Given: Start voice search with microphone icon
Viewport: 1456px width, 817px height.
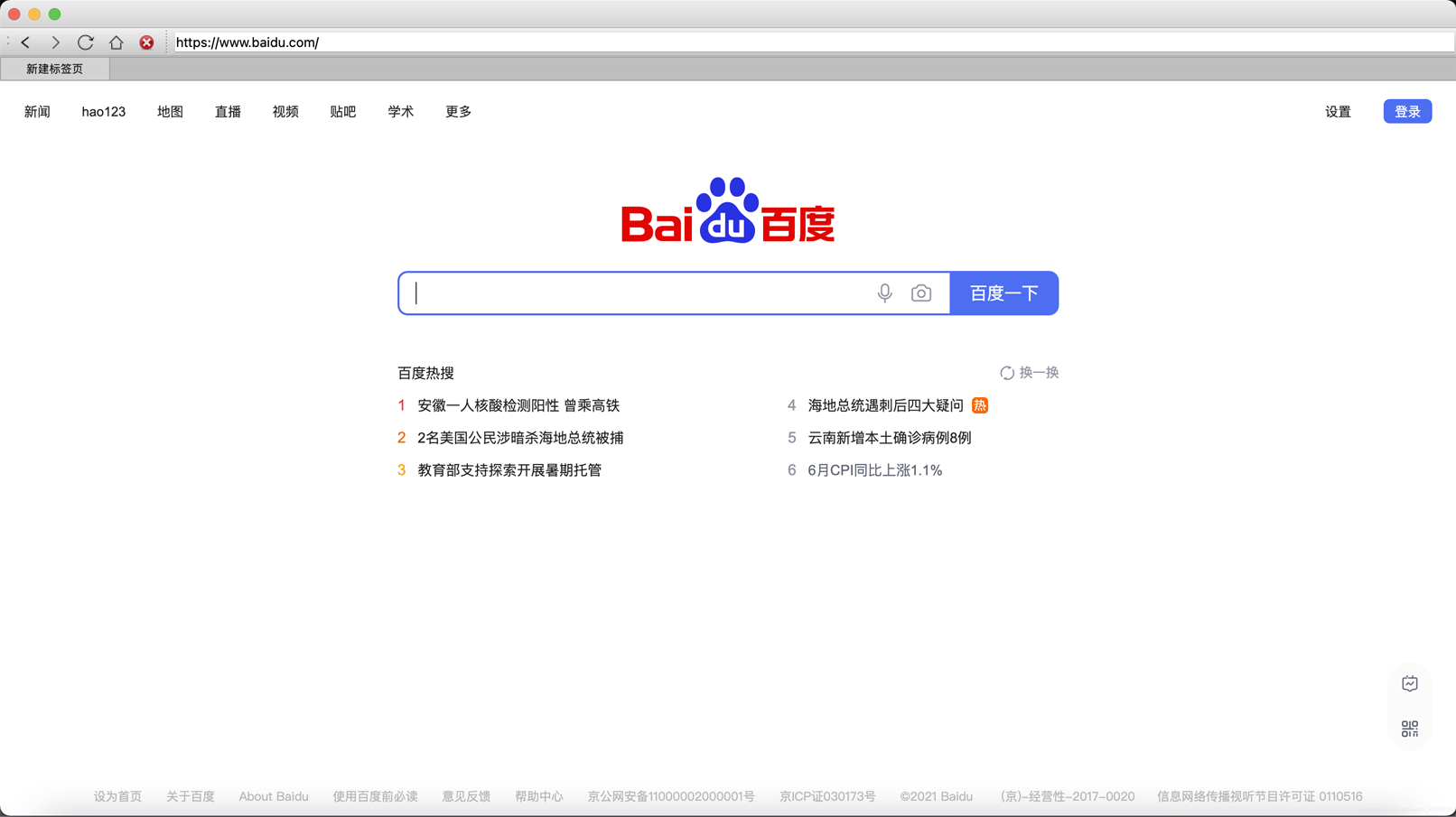Looking at the screenshot, I should pos(884,293).
